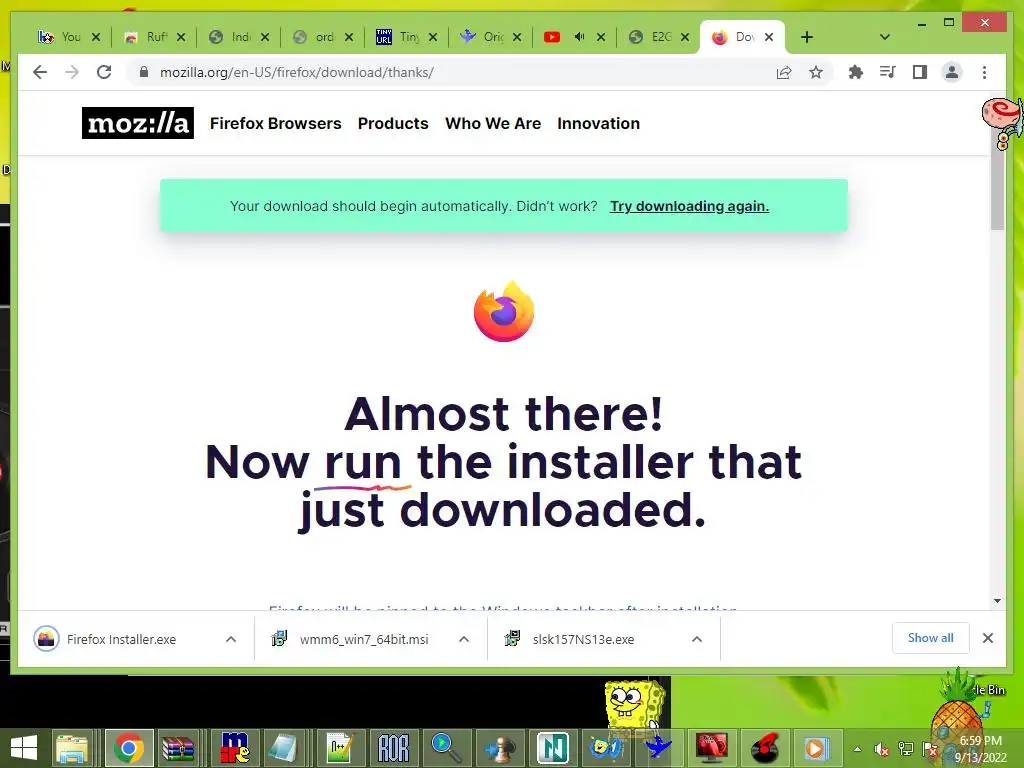Switch to the E2G tab
Viewport: 1024px width, 768px height.
(650, 37)
